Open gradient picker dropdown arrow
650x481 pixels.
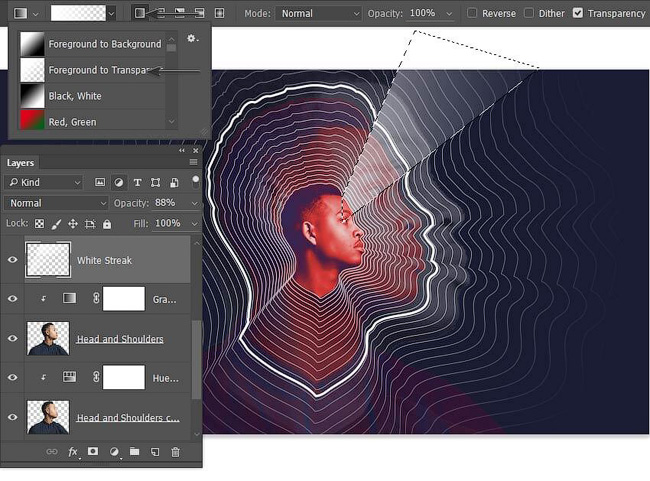click(x=111, y=14)
